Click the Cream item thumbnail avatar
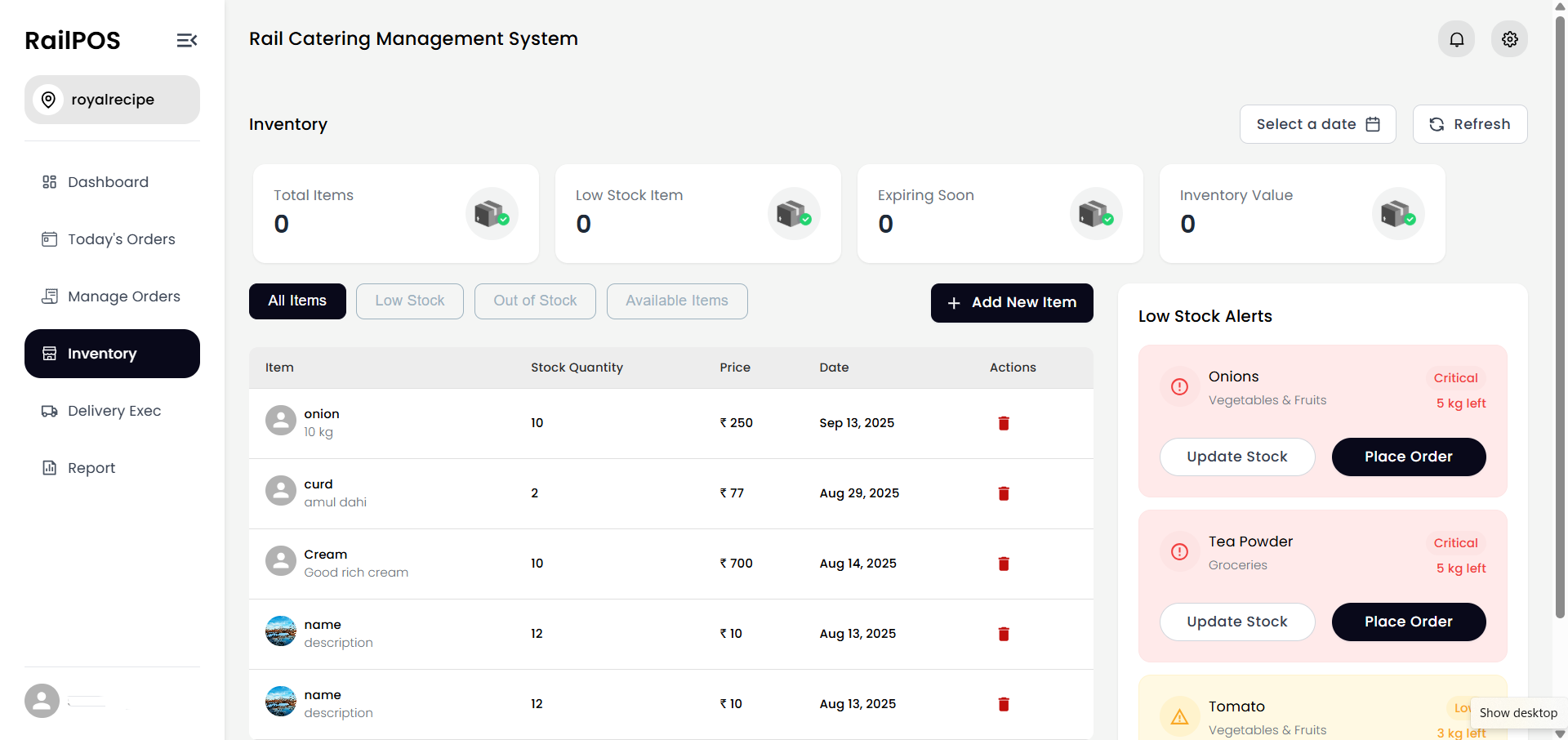 point(280,560)
